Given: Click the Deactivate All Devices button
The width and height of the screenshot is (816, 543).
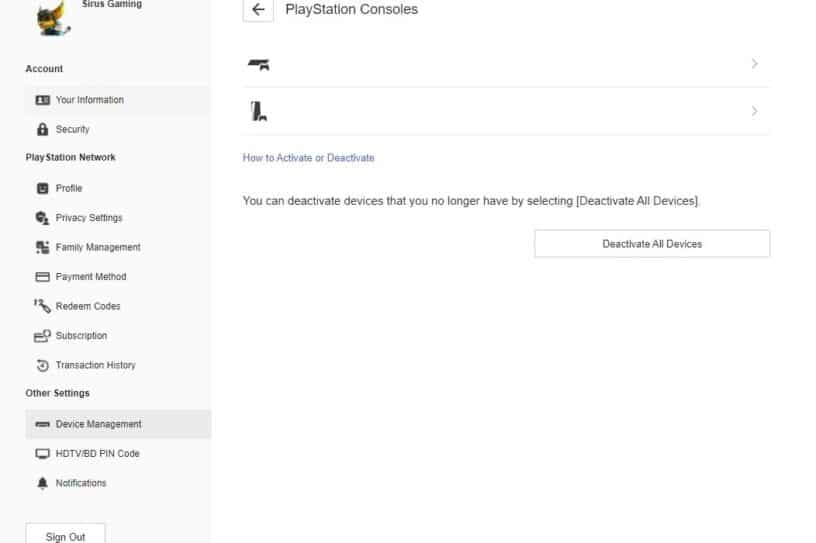Looking at the screenshot, I should coord(652,244).
